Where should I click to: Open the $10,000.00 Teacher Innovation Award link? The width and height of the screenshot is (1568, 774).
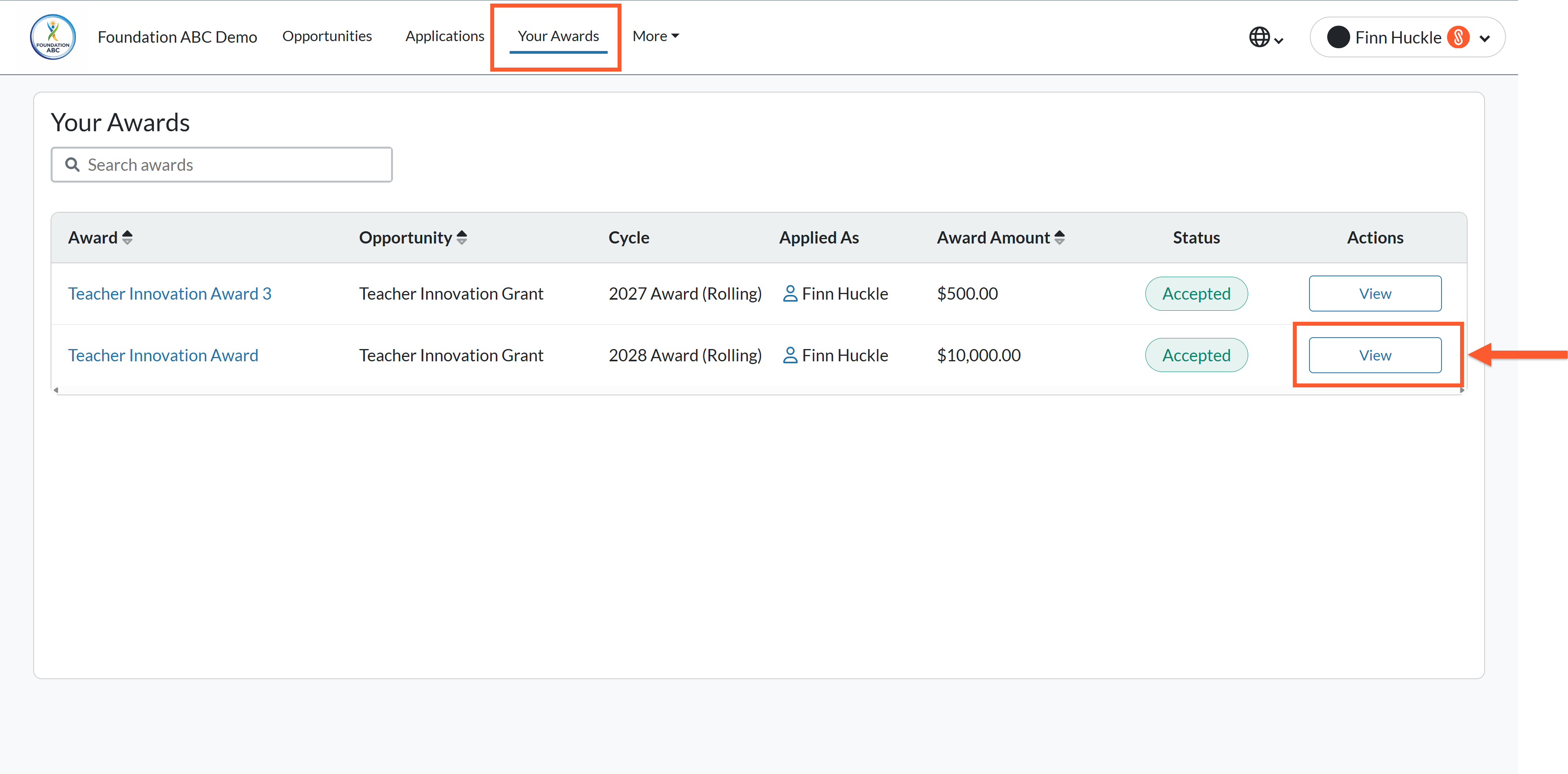(x=163, y=355)
